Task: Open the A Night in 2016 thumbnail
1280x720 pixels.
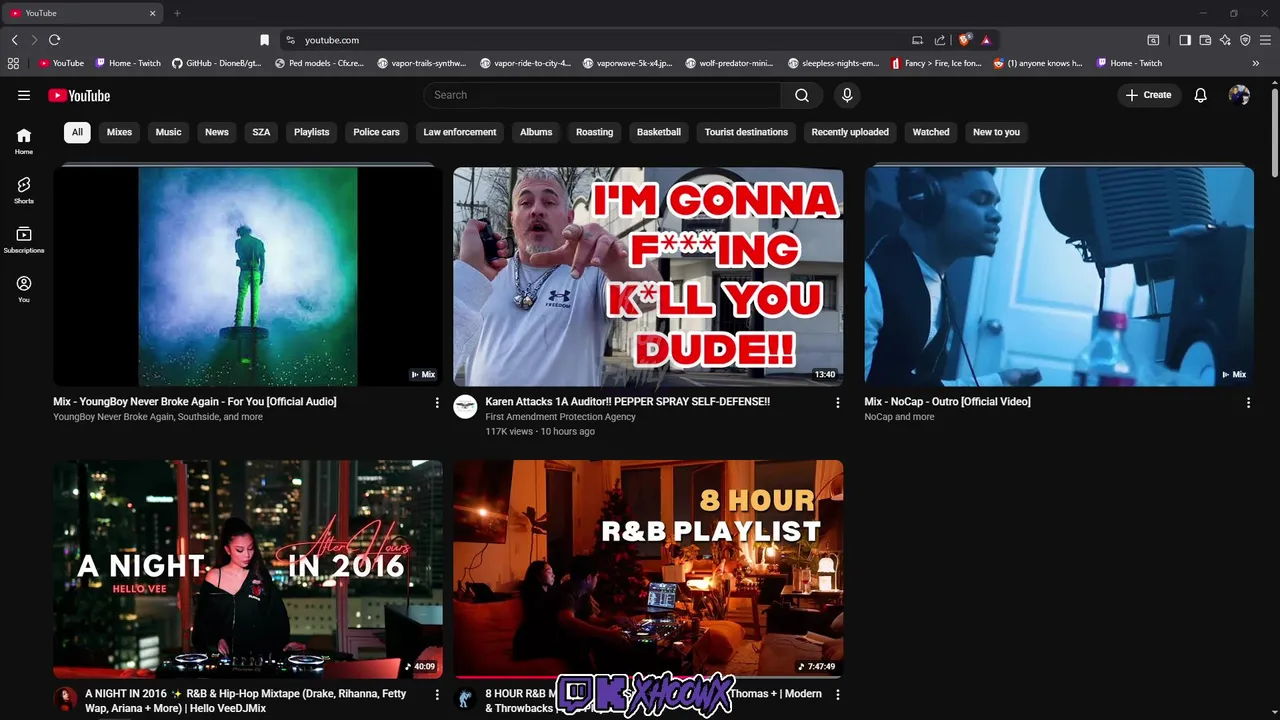Action: click(248, 569)
